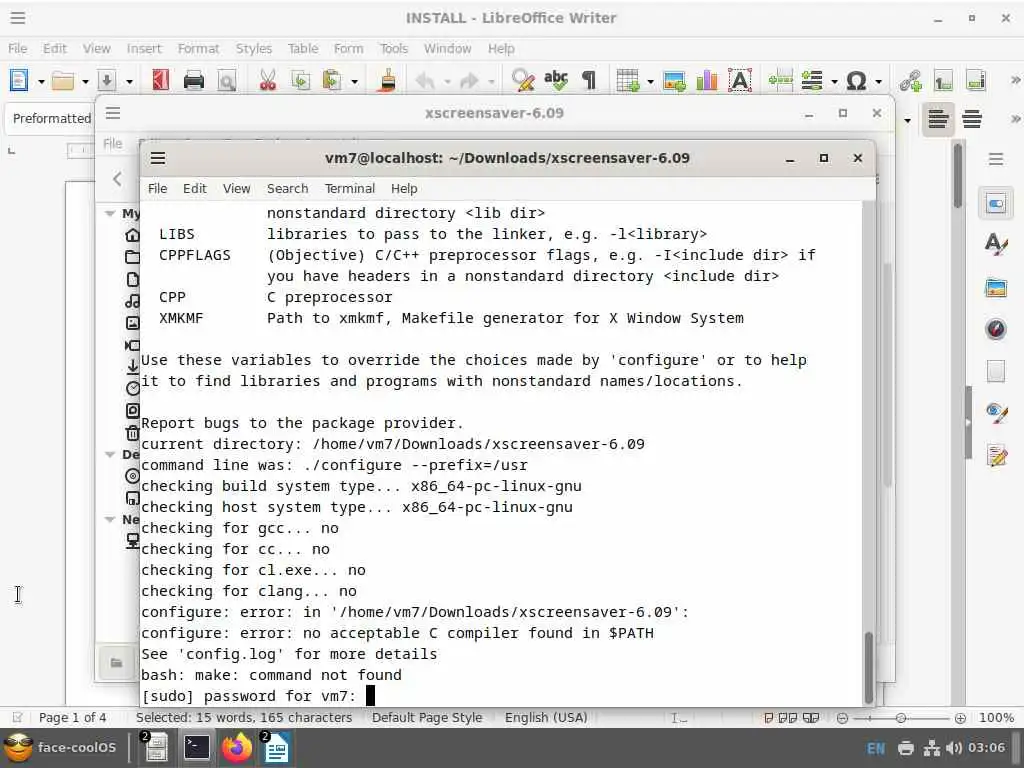Click the Undo arrow icon
1024x768 pixels.
[425, 81]
